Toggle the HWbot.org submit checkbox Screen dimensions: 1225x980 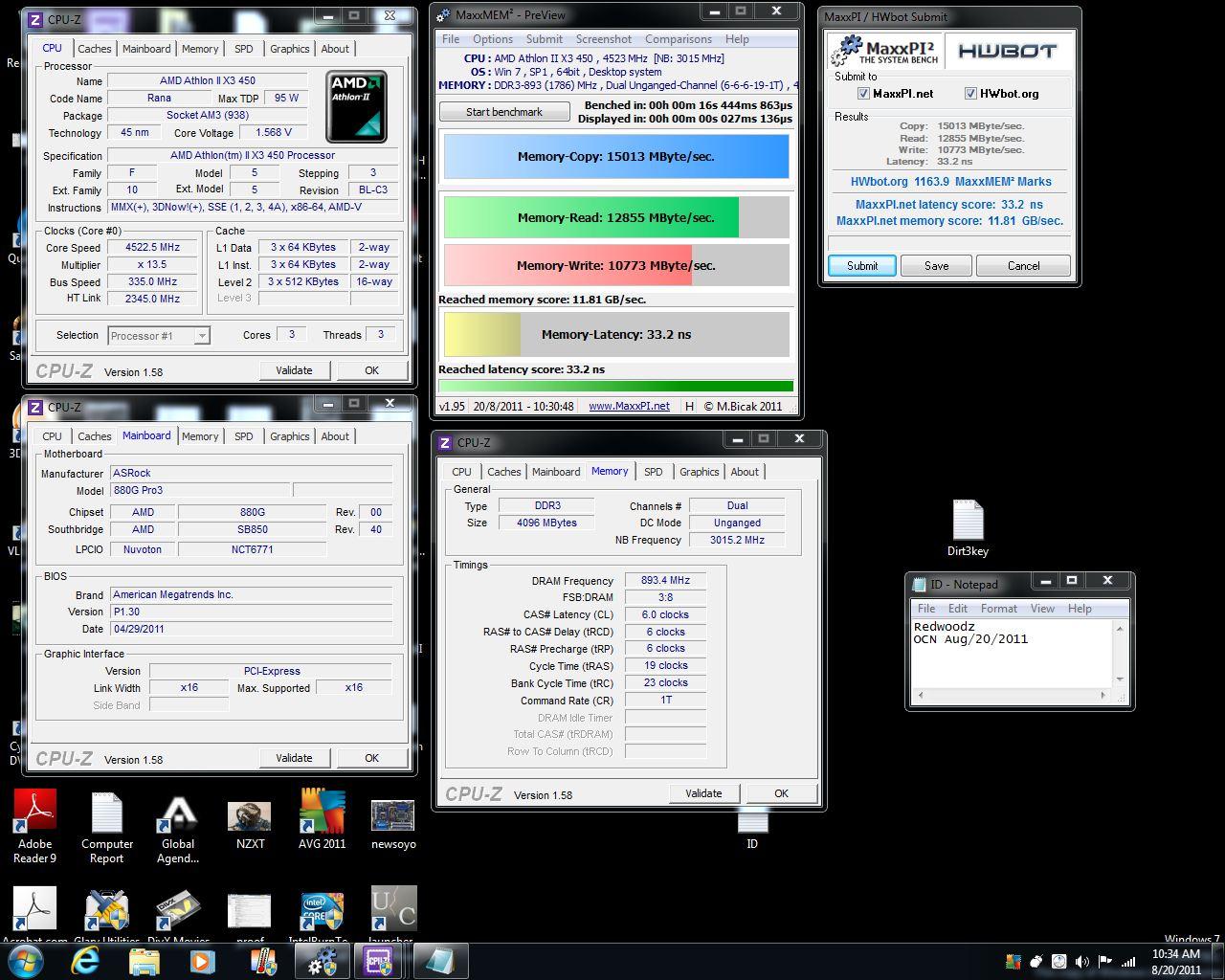(x=970, y=94)
